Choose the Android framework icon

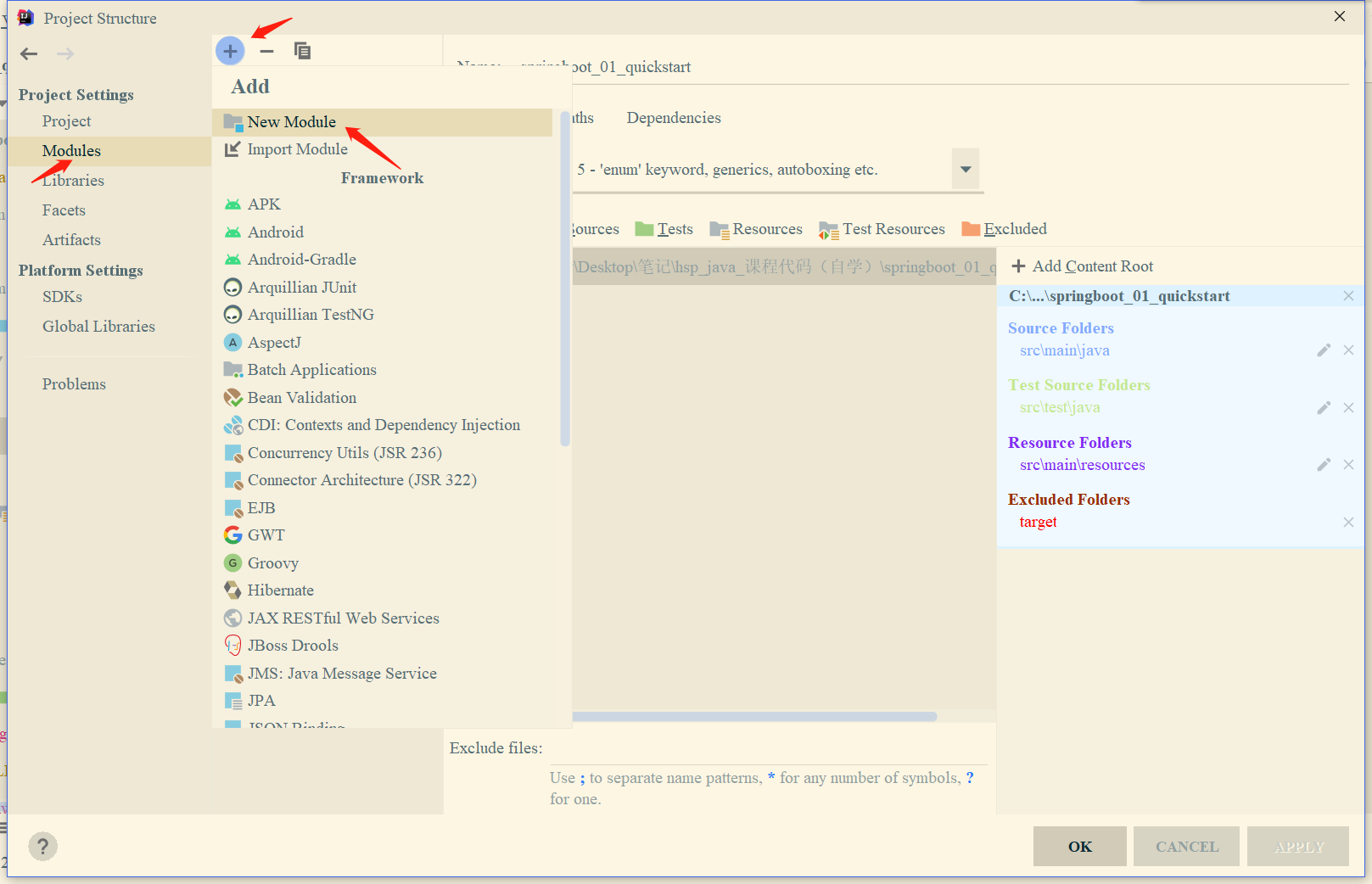232,232
